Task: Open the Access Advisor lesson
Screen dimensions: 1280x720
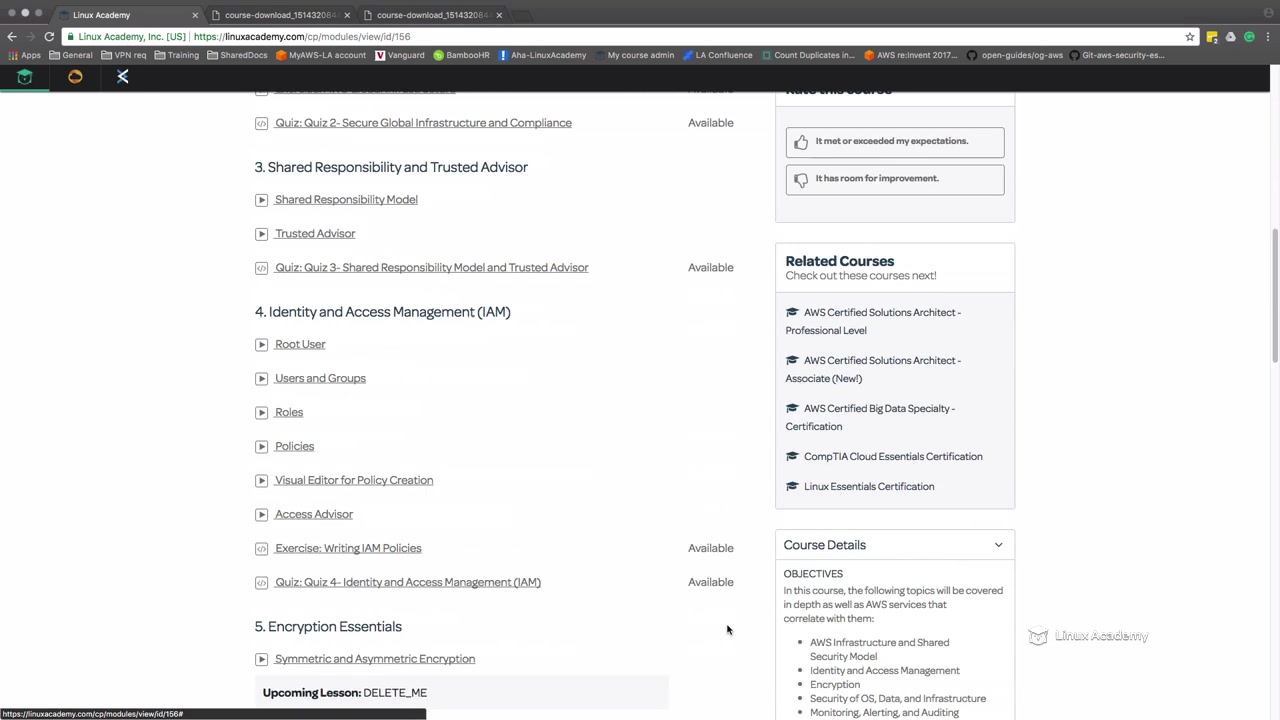Action: [x=314, y=514]
